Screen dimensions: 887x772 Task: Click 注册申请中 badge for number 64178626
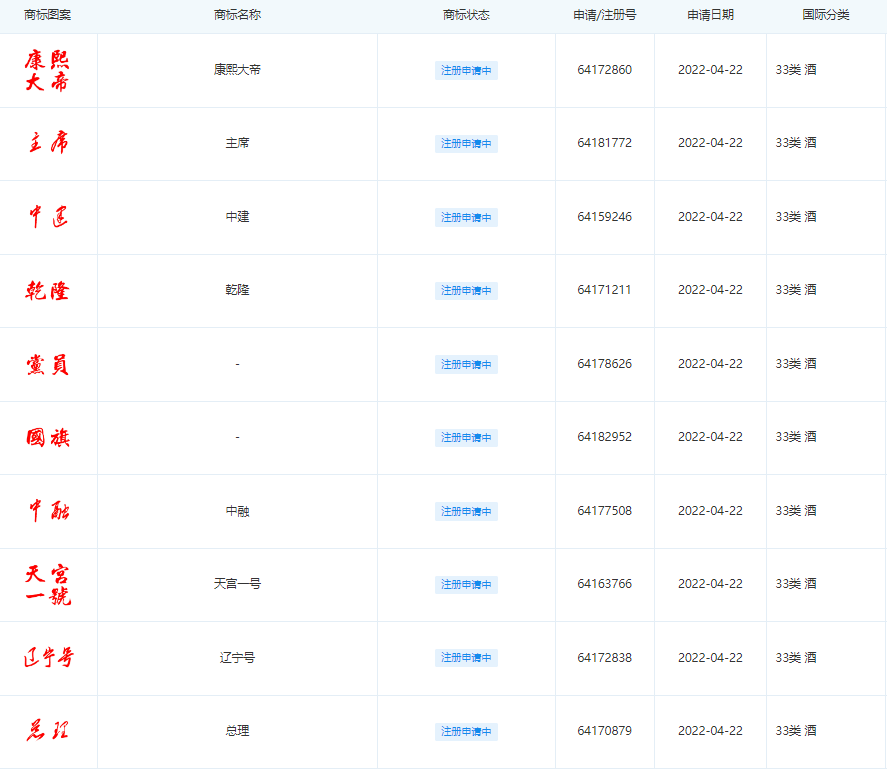click(466, 364)
